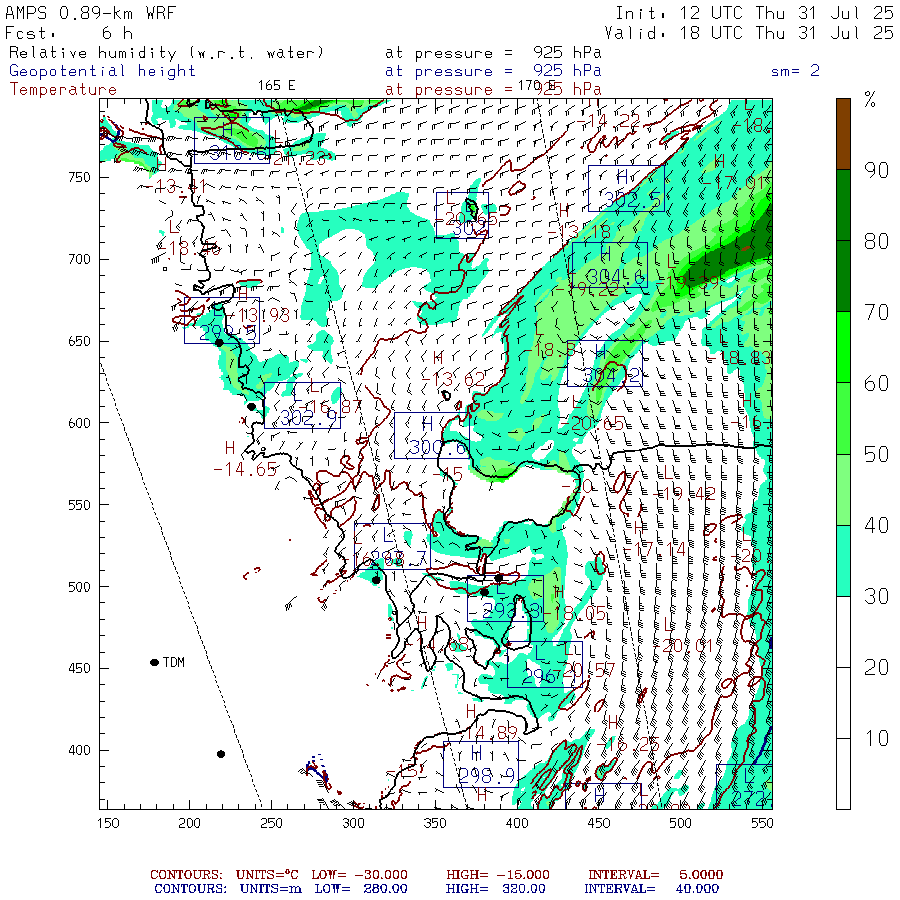Click the 'HIGH= -15.000' legend value
900x900 pixels.
coord(498,875)
